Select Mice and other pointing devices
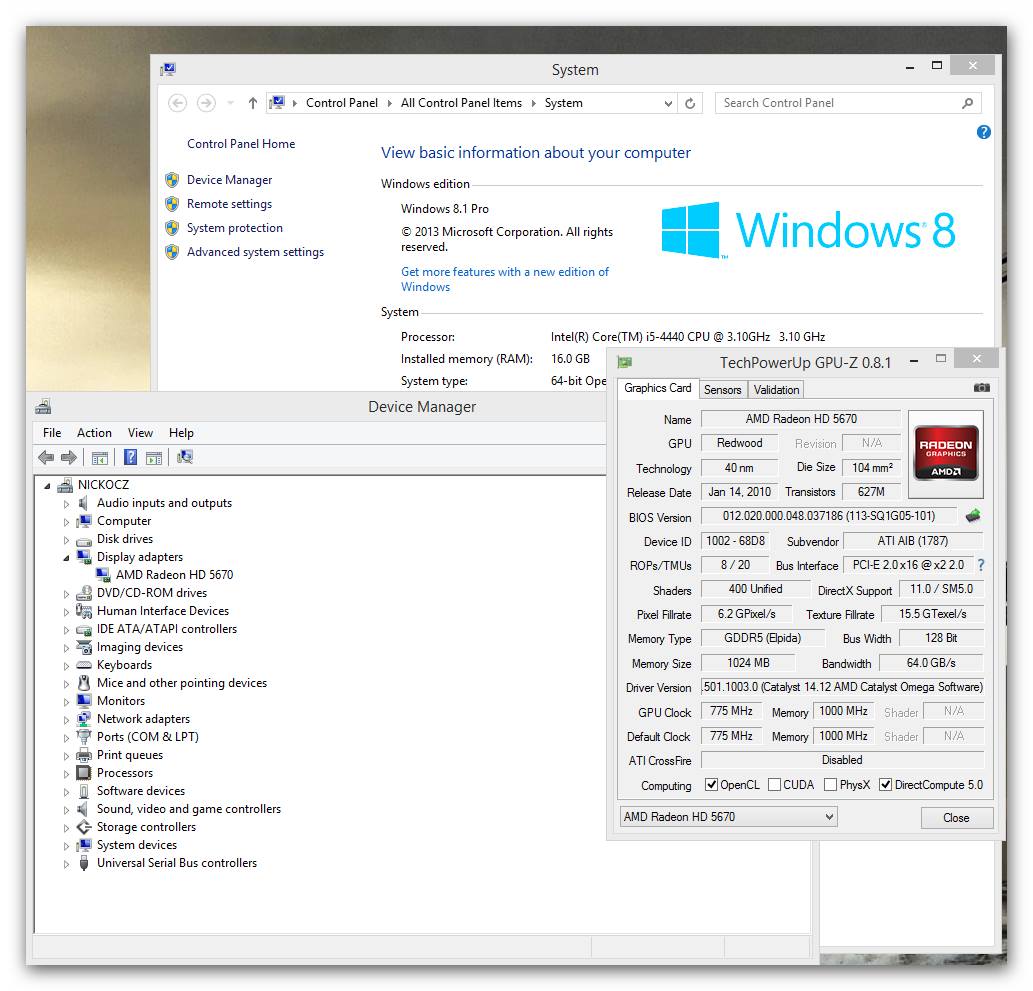 point(182,683)
